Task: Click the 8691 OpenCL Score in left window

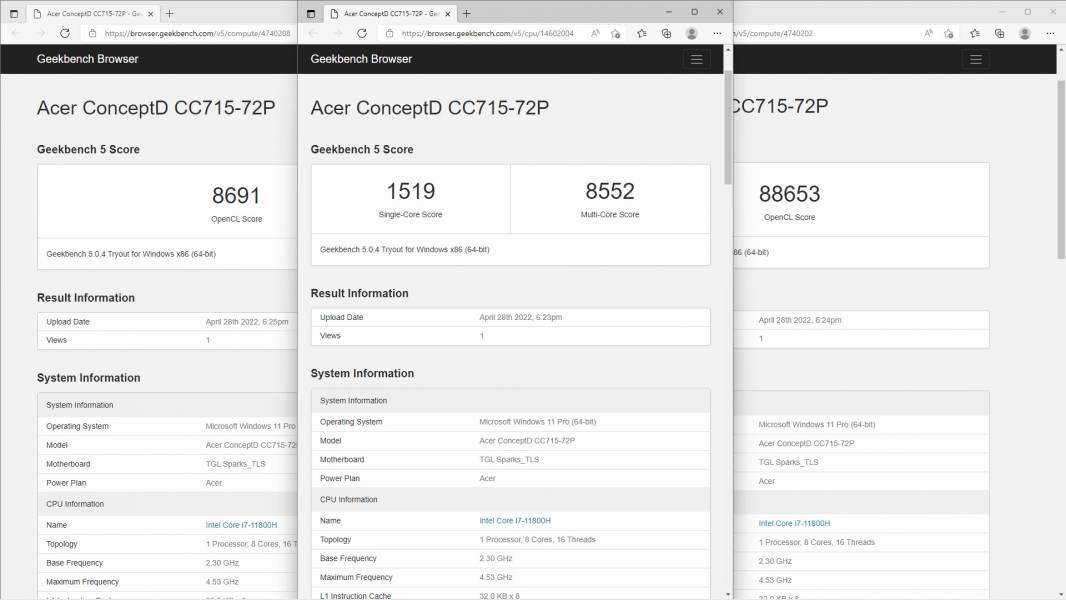Action: point(236,196)
